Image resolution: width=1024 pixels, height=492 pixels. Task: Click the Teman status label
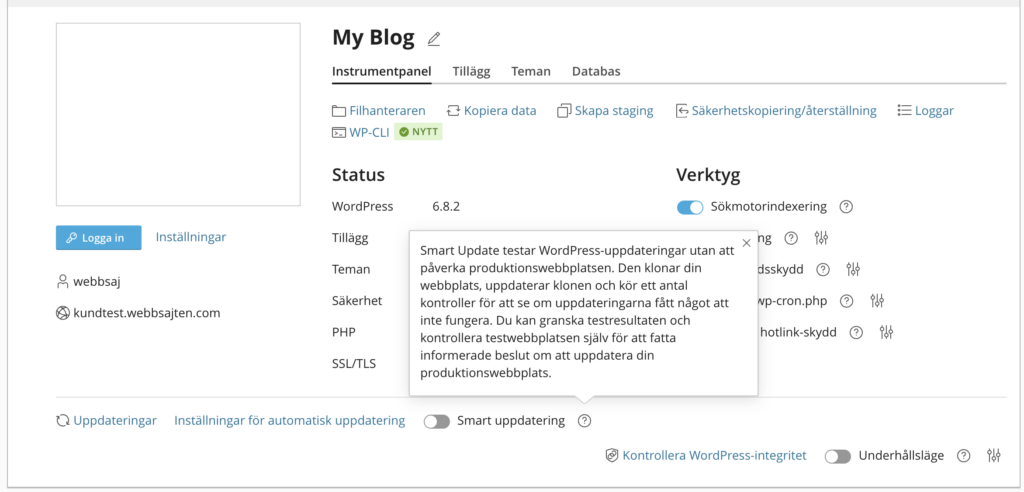tap(351, 269)
